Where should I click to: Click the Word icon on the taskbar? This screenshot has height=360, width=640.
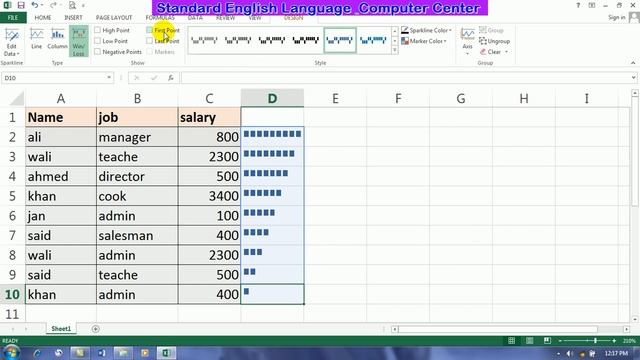click(101, 353)
